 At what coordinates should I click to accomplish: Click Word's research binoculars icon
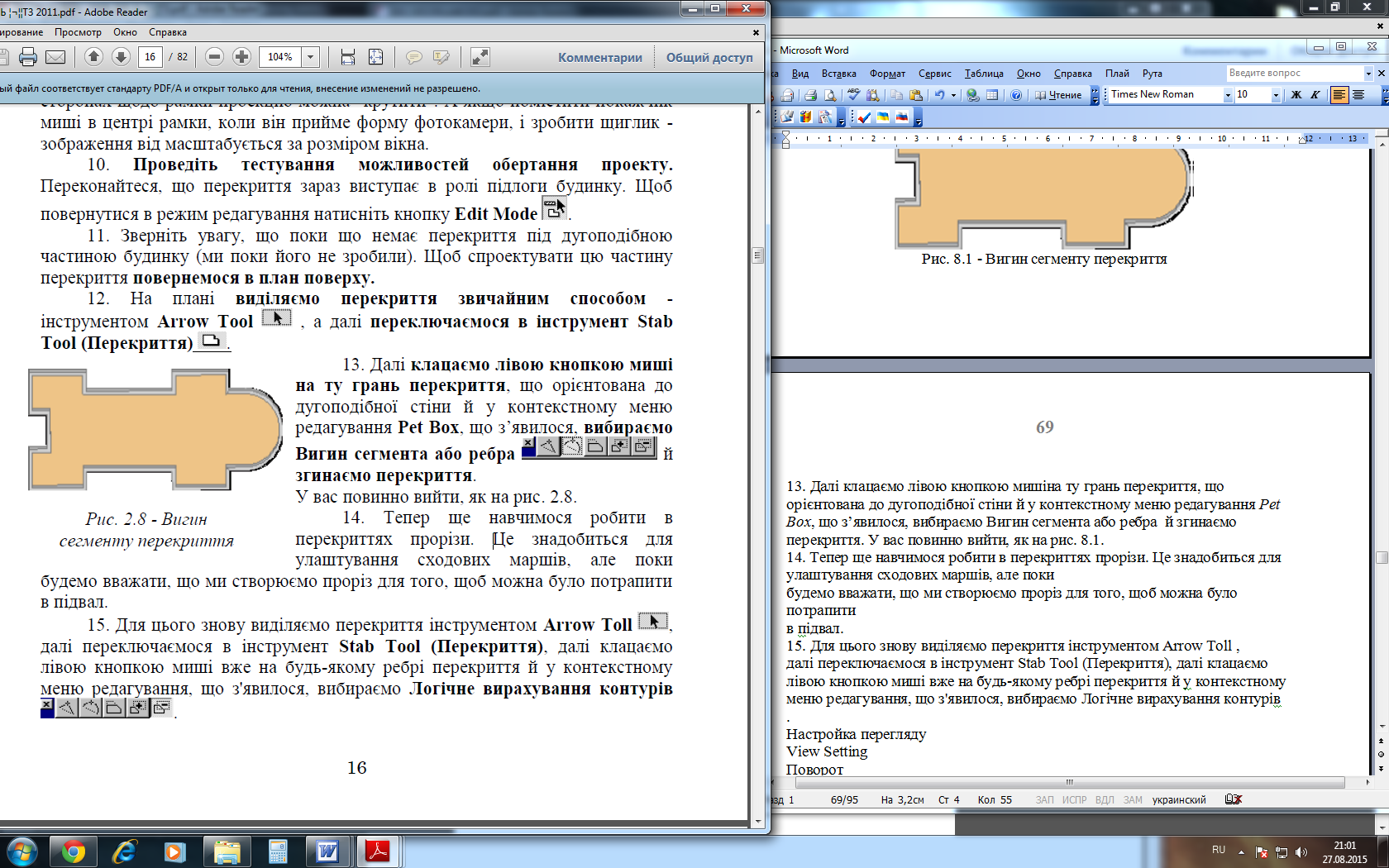(x=872, y=95)
